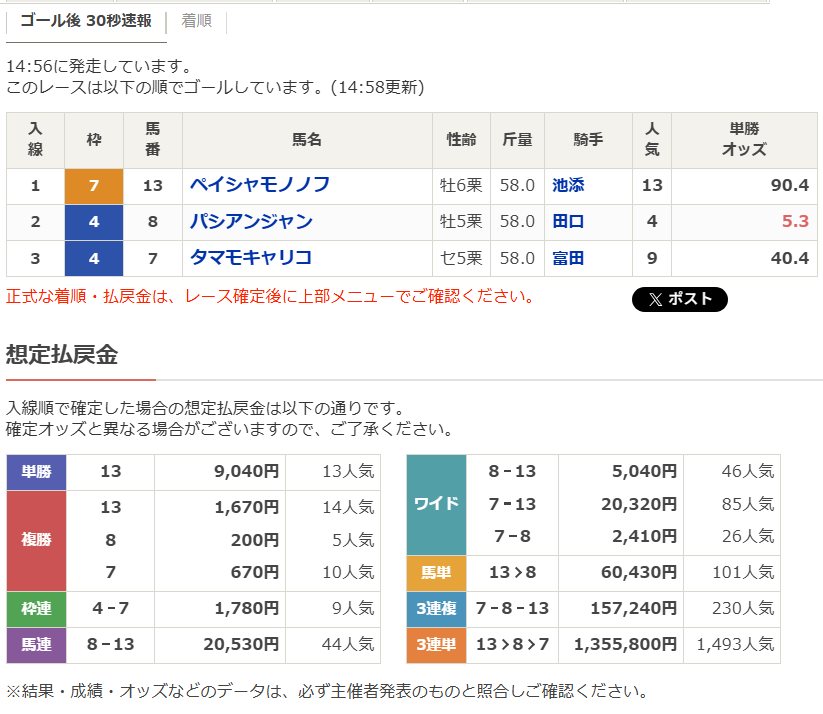
Task: Share result with the X ポスト button
Action: pos(680,299)
